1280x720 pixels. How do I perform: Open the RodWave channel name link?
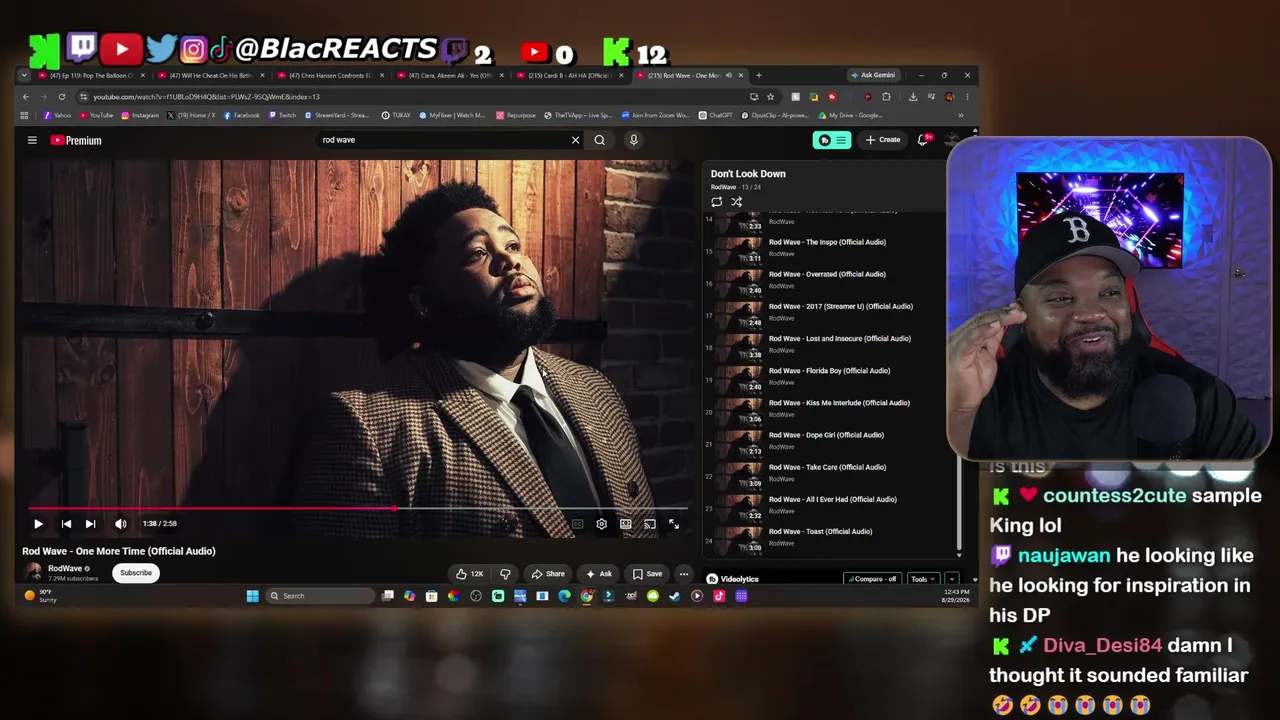(x=65, y=568)
